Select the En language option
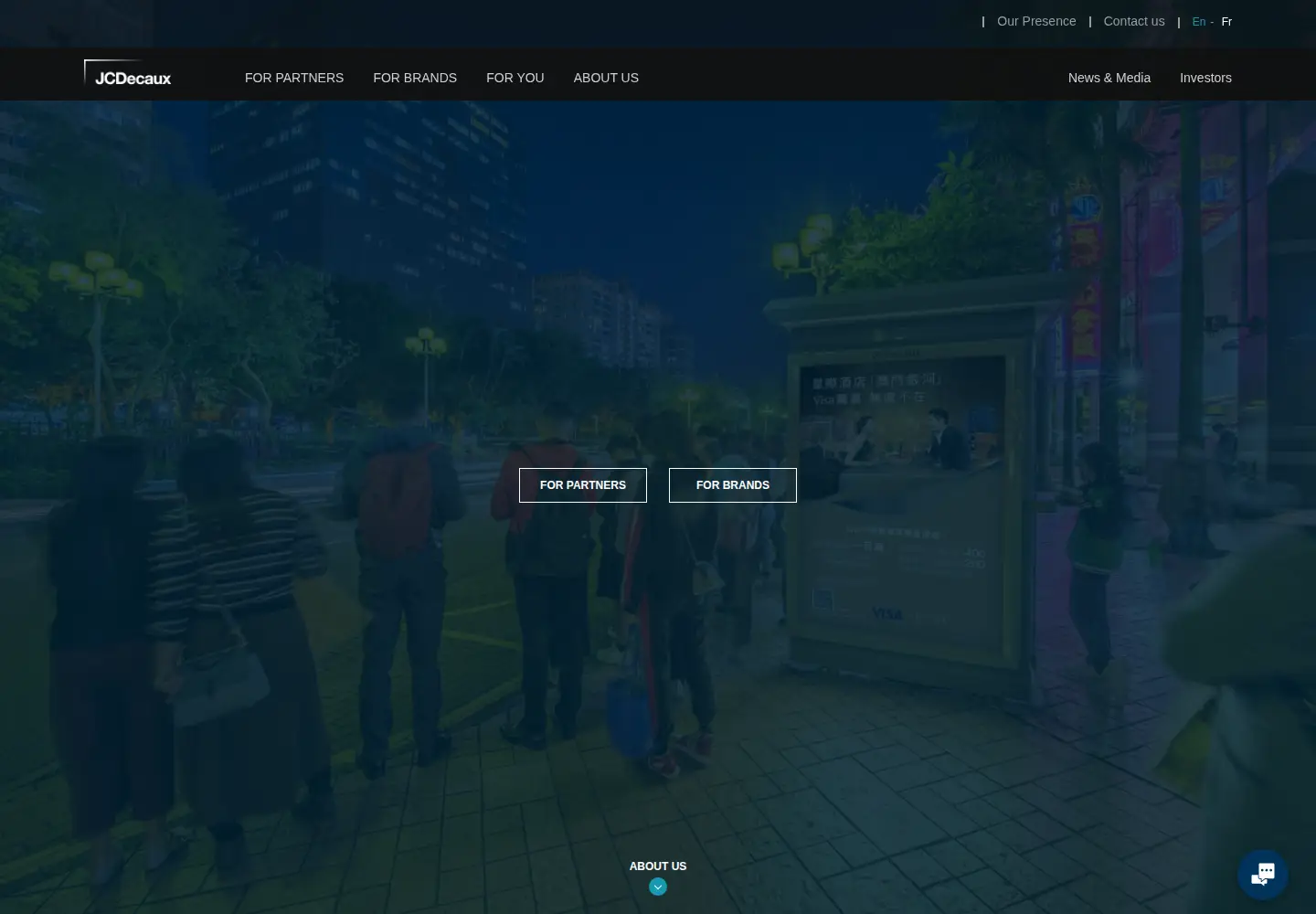Screen dimensions: 1316x914 (1199, 22)
